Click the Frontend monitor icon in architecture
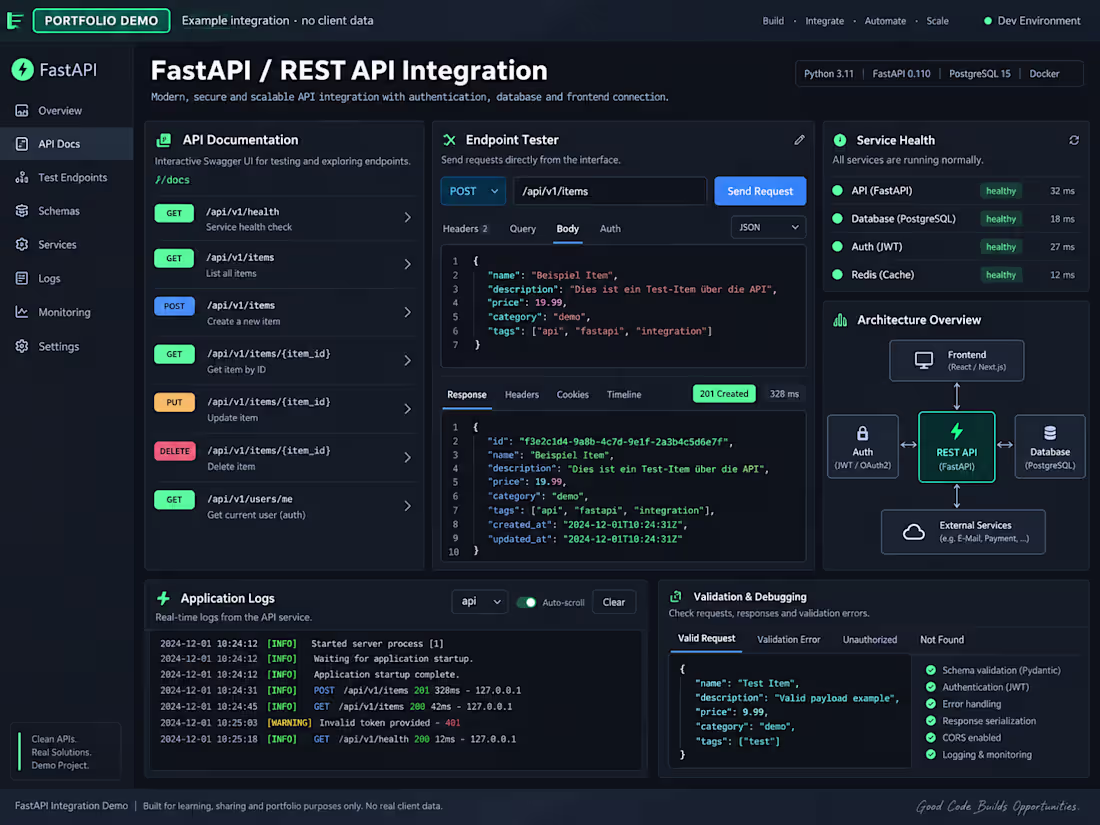The image size is (1100, 825). (924, 361)
